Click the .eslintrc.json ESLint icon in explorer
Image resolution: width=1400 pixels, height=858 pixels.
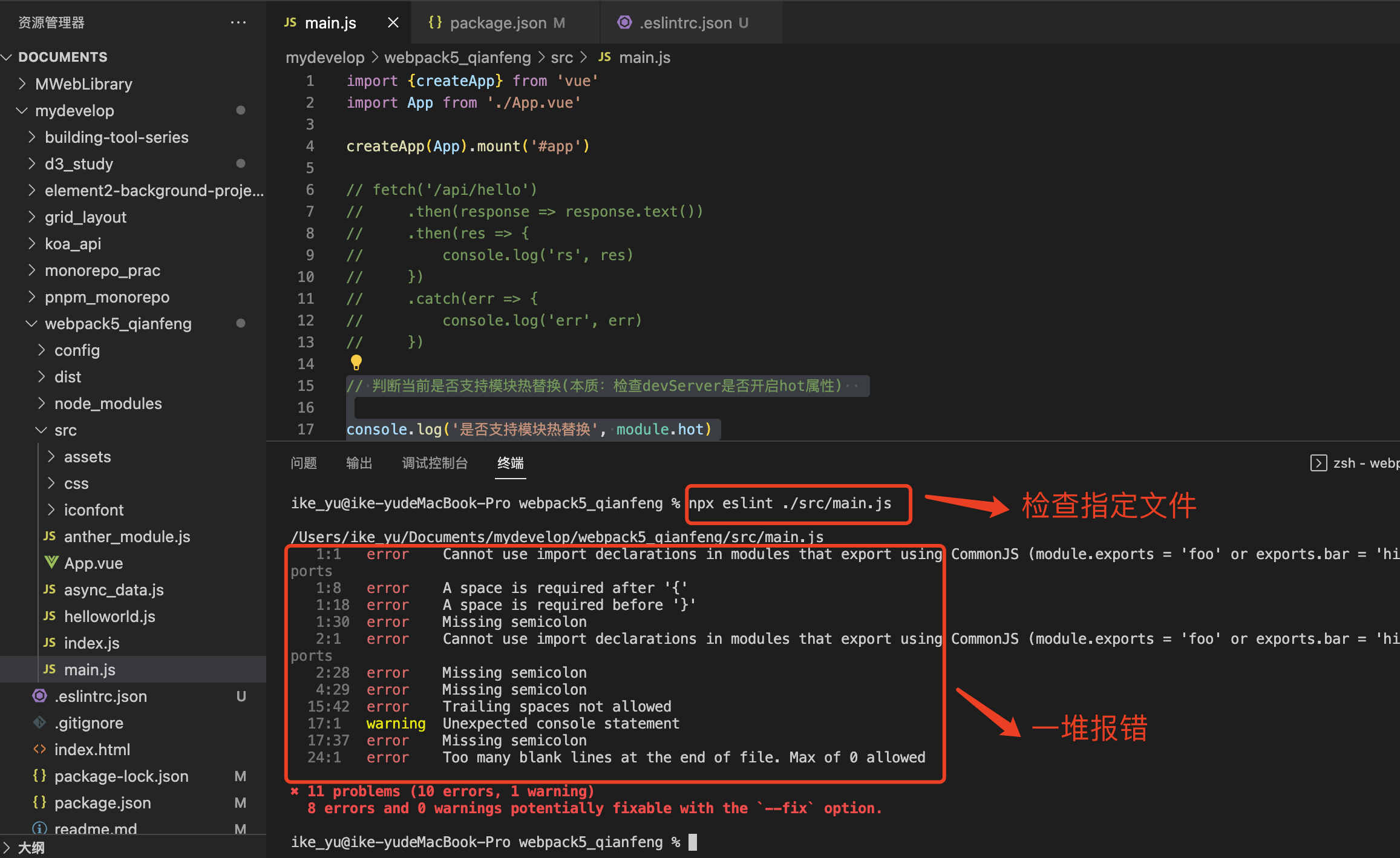[40, 696]
